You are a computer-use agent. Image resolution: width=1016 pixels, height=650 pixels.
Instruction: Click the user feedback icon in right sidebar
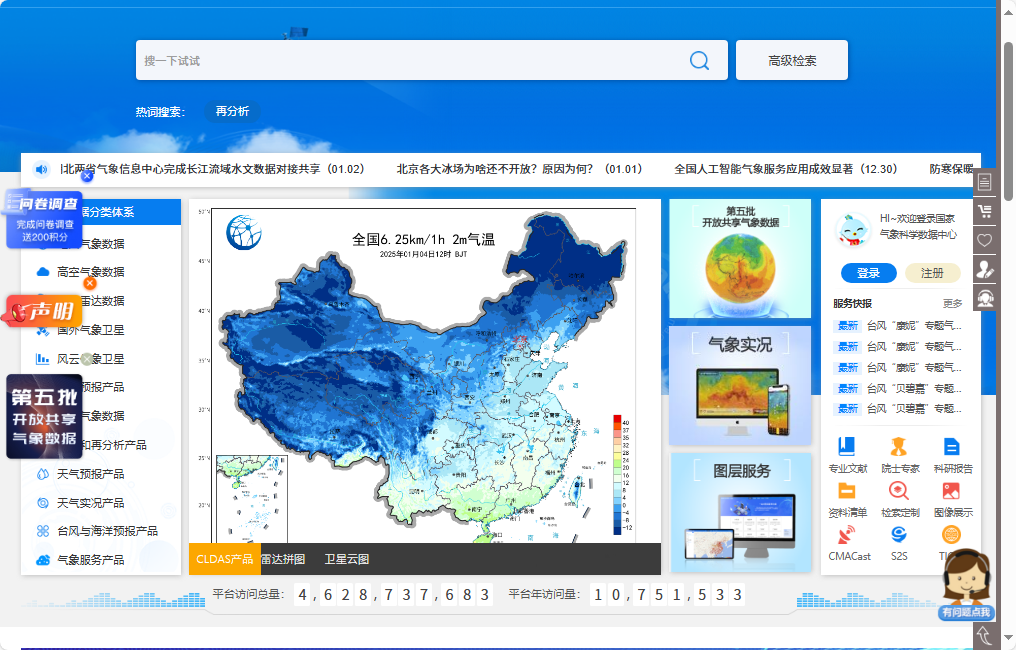click(x=984, y=269)
